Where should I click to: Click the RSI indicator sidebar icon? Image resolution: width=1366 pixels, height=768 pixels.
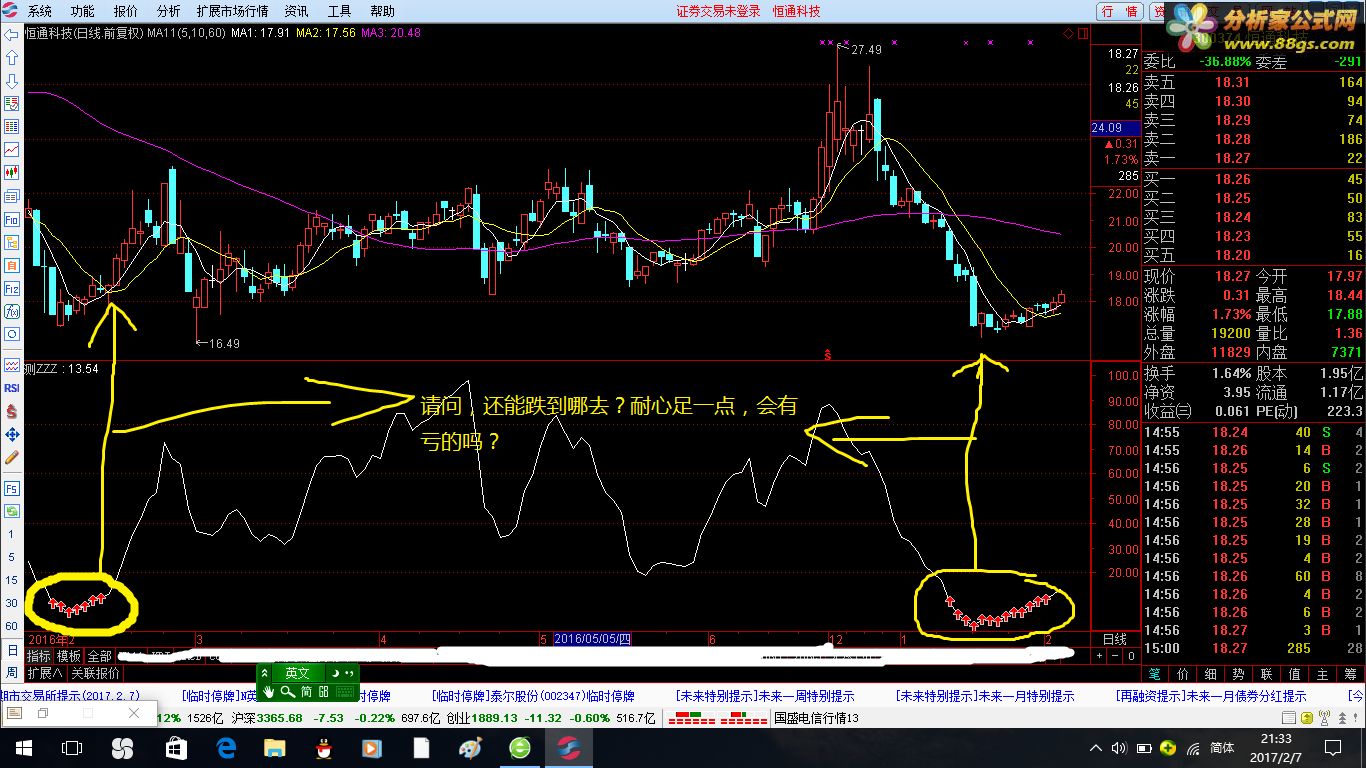pos(12,387)
